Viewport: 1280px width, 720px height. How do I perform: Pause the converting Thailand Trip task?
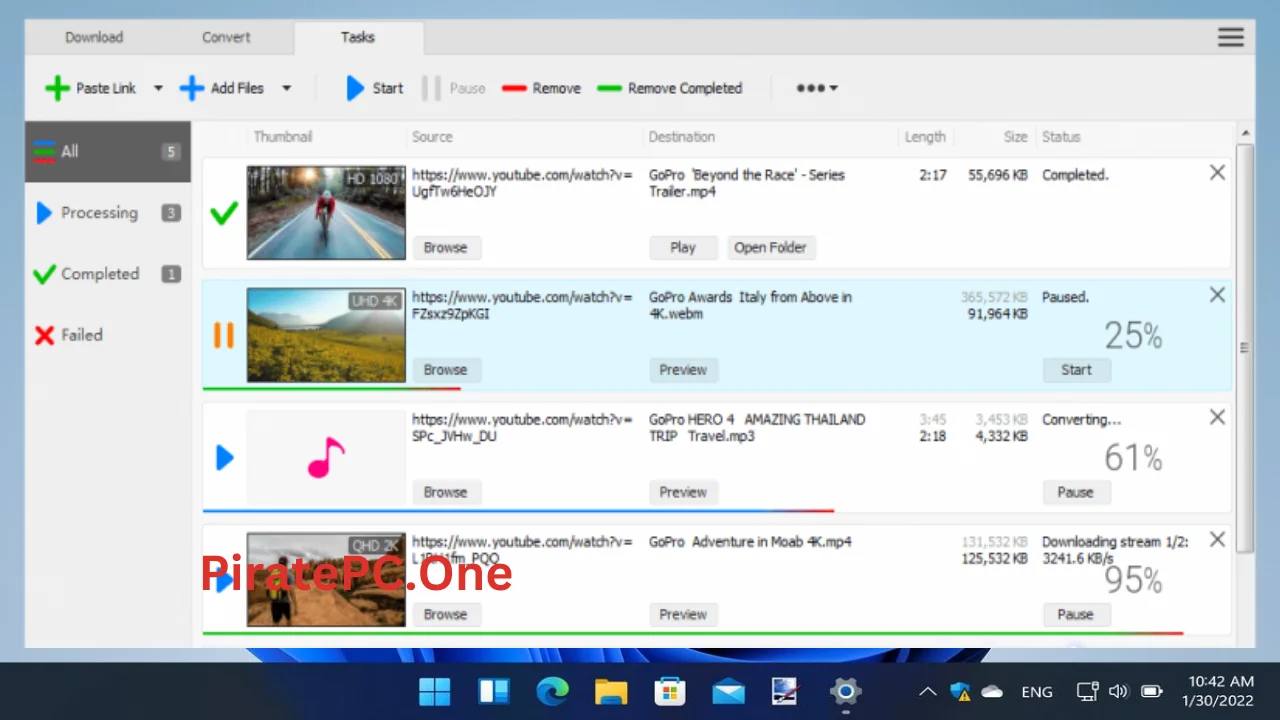click(1076, 492)
